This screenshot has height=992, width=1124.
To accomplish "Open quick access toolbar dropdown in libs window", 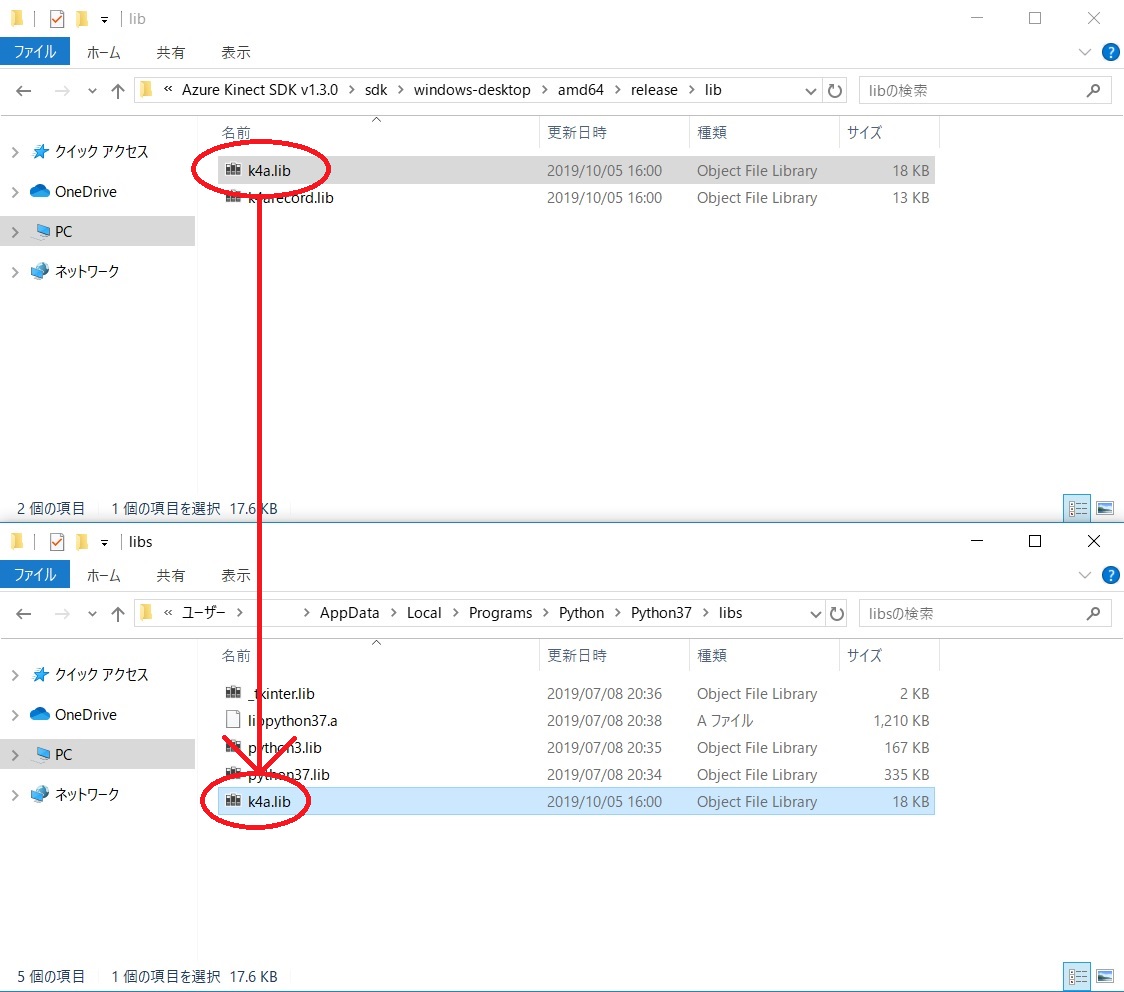I will (105, 543).
